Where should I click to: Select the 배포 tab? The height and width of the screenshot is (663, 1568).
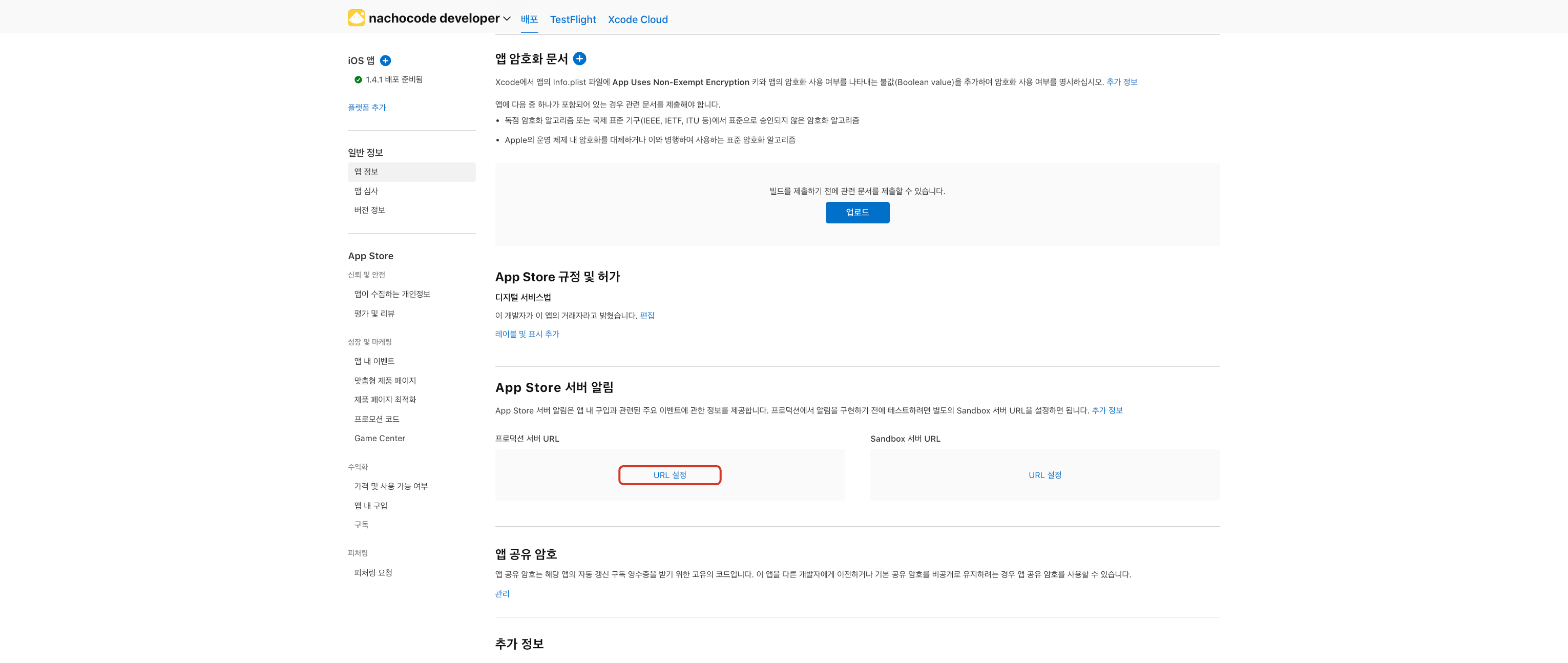(529, 19)
